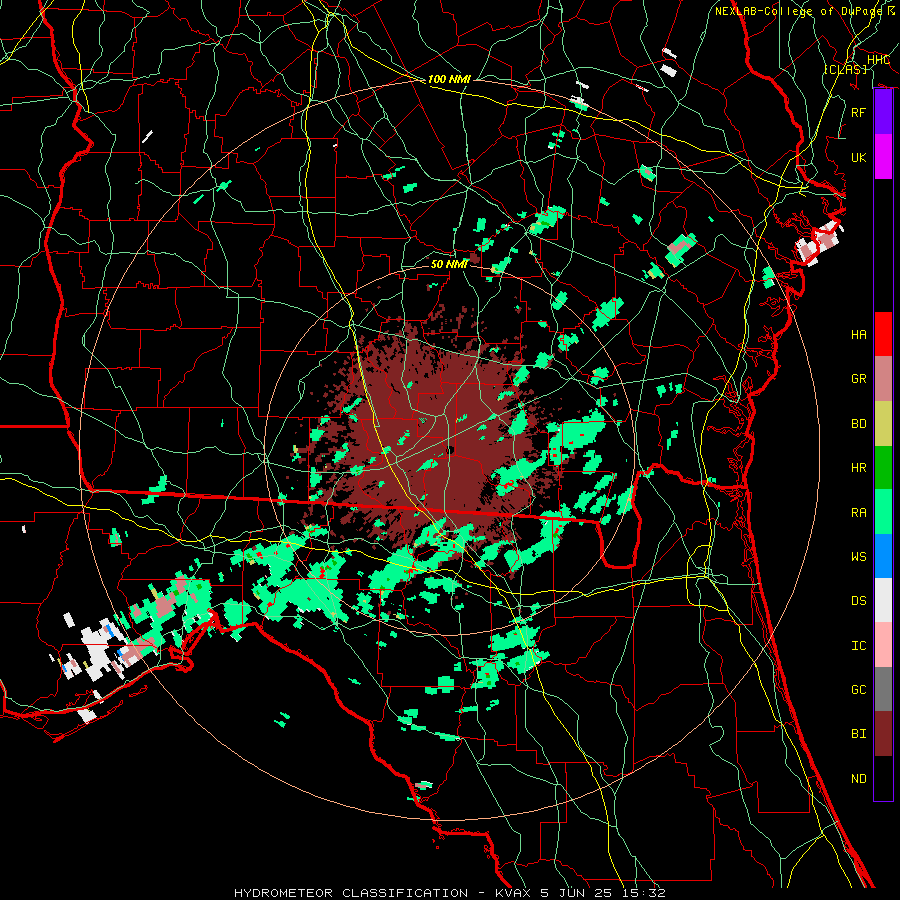The image size is (900, 900).
Task: Click the 'WS' legend label
Action: [858, 556]
